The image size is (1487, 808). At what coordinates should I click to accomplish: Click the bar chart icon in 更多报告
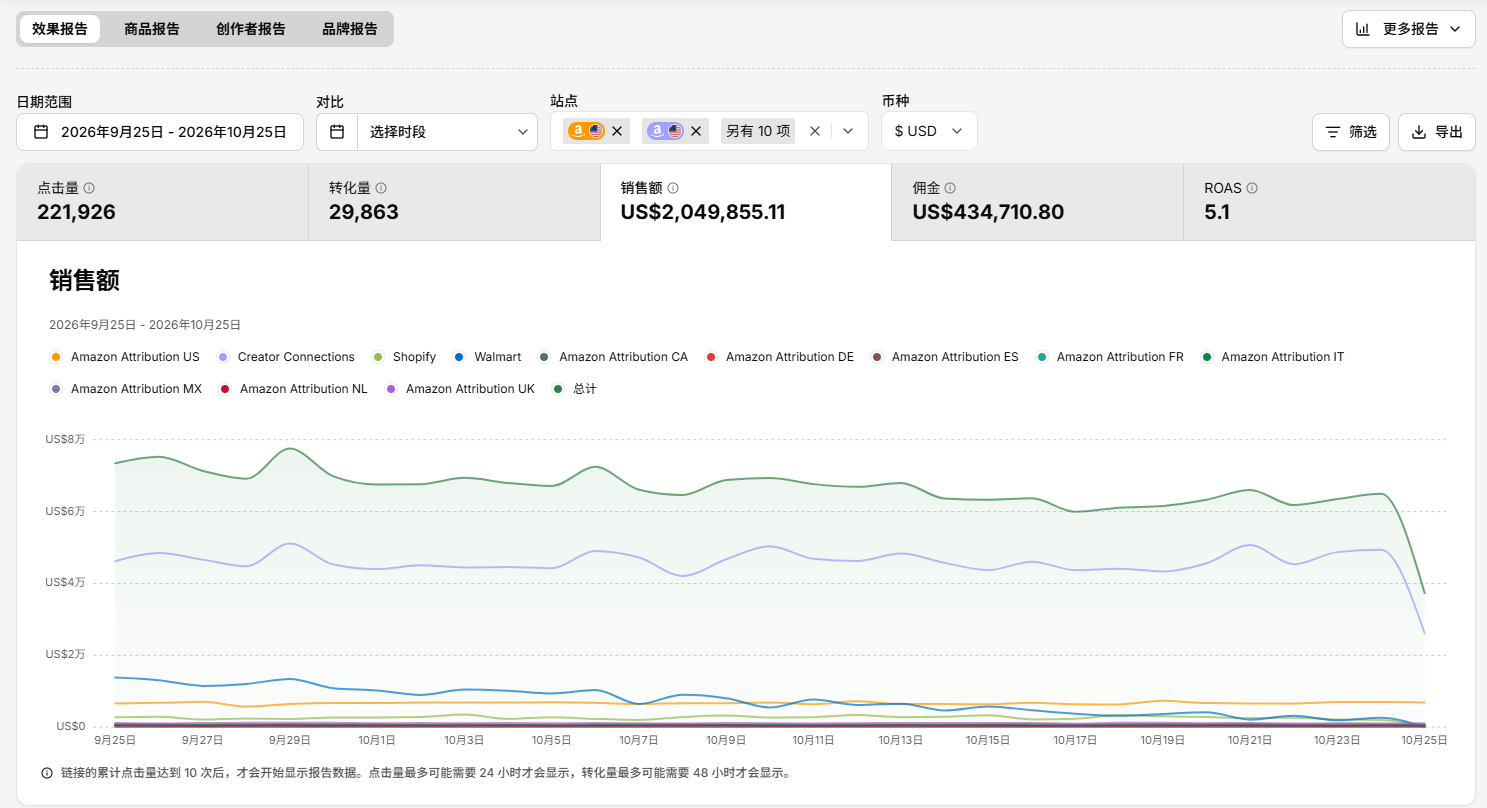click(1363, 29)
